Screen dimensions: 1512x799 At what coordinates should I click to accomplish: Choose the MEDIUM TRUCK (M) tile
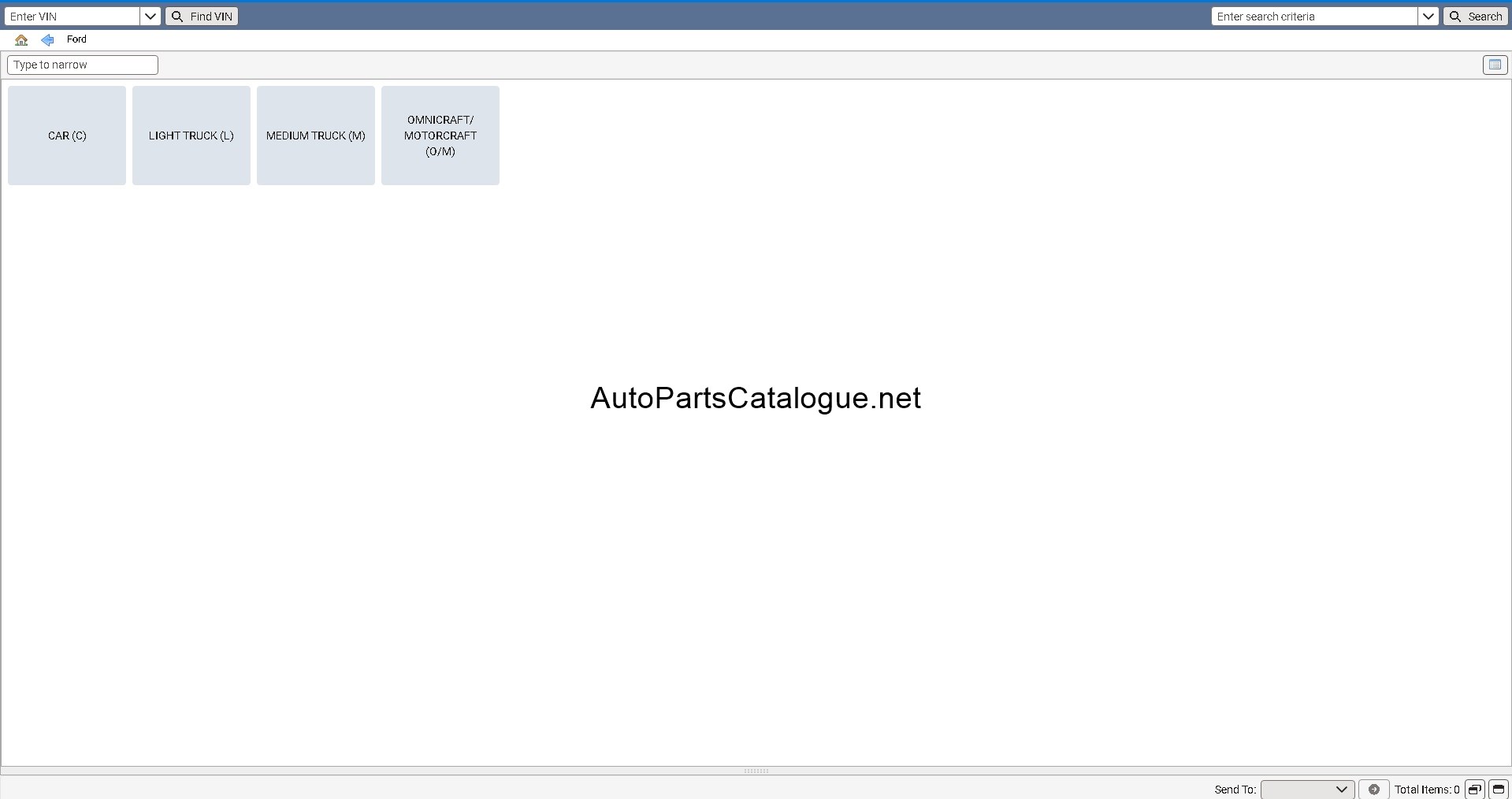[316, 136]
